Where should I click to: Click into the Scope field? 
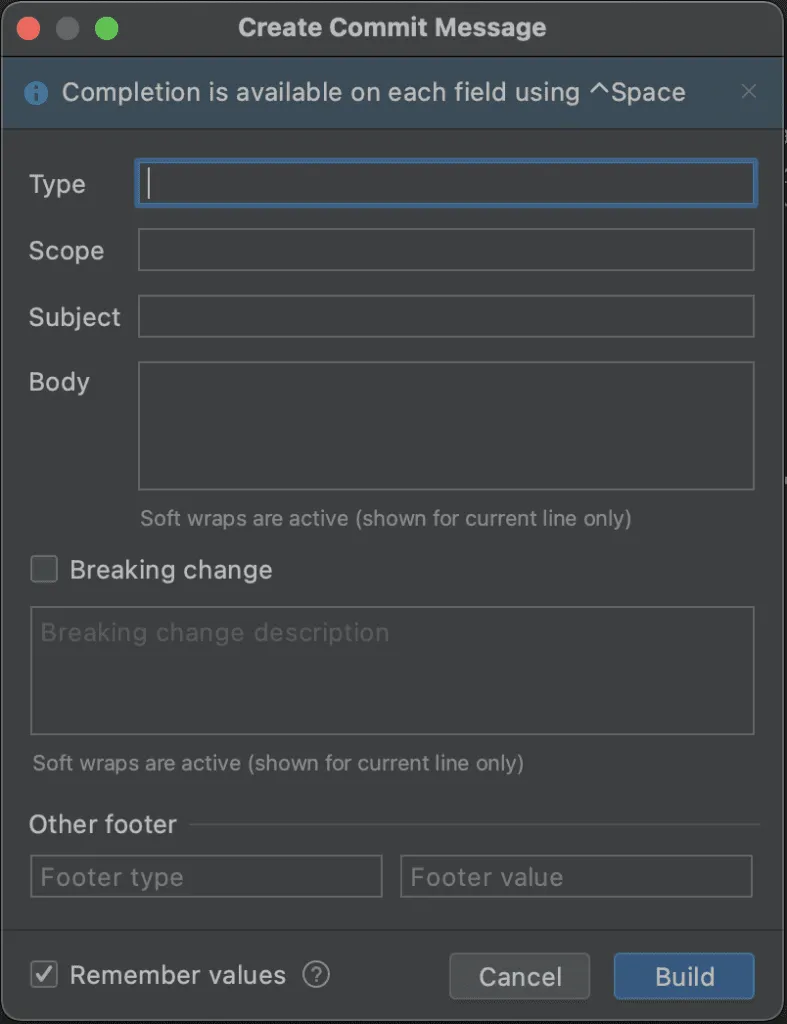[x=445, y=250]
